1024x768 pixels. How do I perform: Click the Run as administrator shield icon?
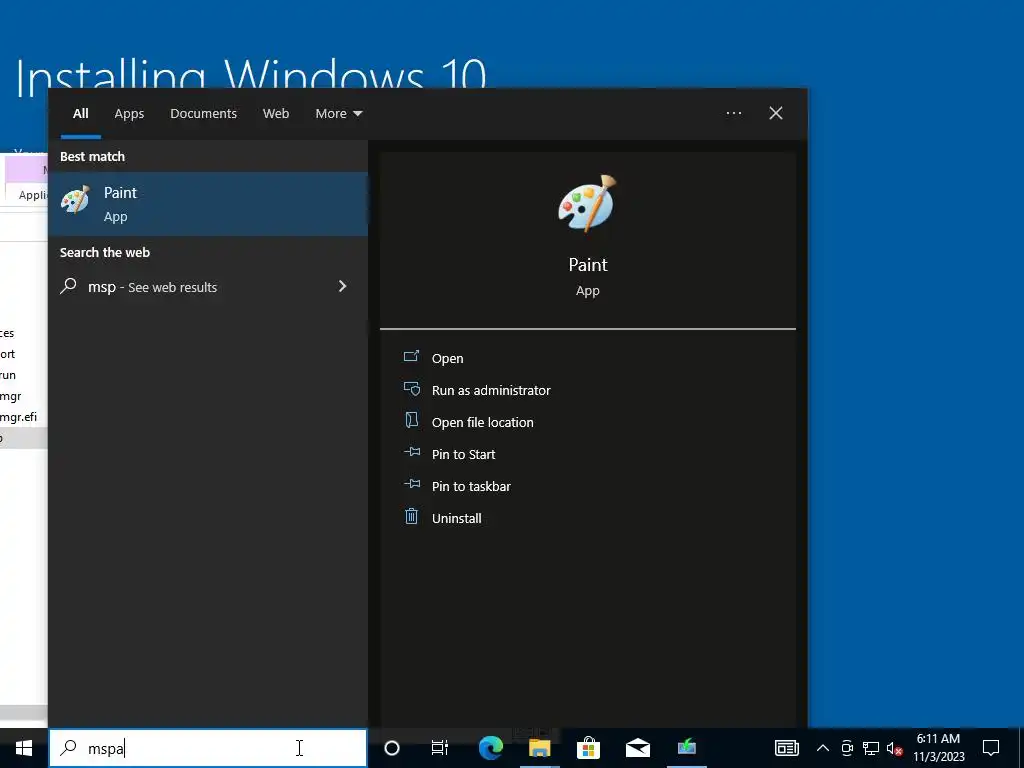tap(411, 389)
